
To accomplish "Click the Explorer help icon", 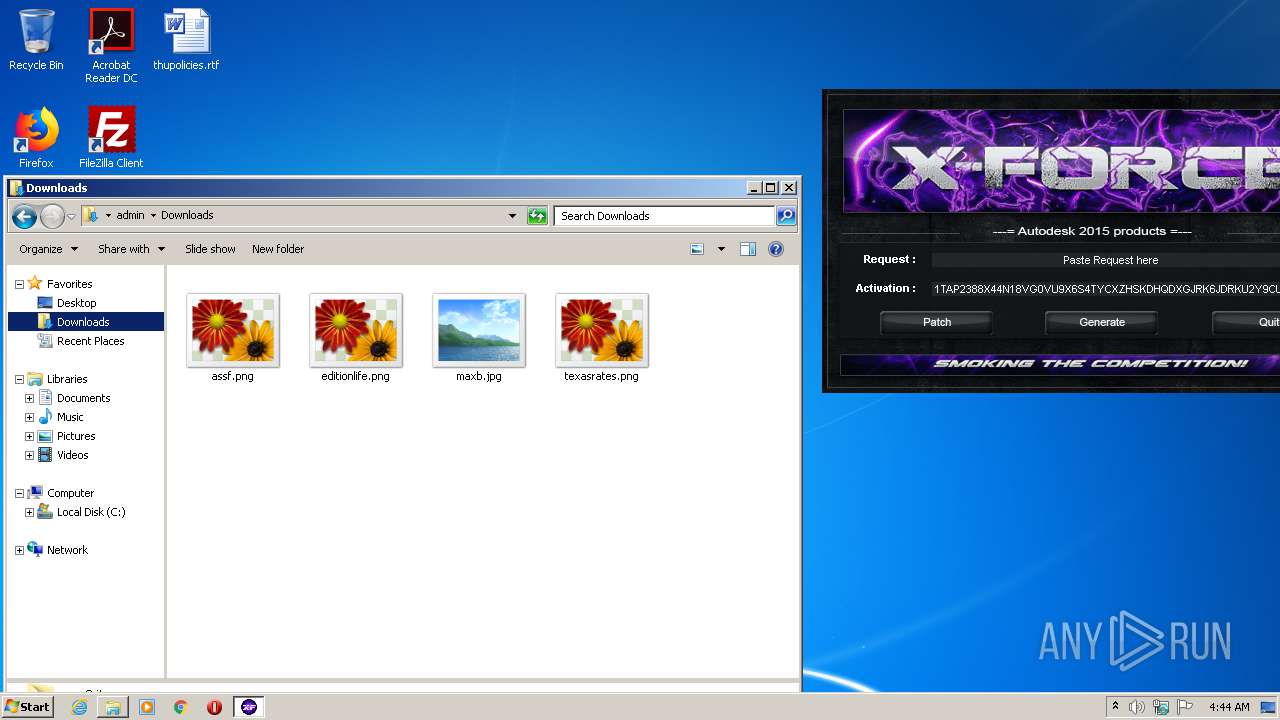I will tap(775, 249).
